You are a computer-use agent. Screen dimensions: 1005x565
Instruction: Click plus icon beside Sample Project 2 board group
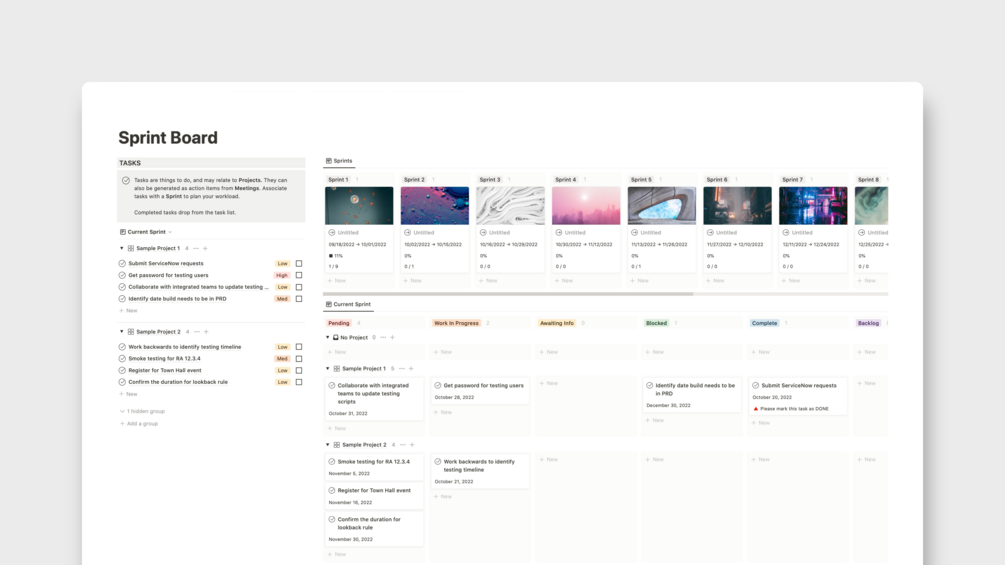point(412,445)
